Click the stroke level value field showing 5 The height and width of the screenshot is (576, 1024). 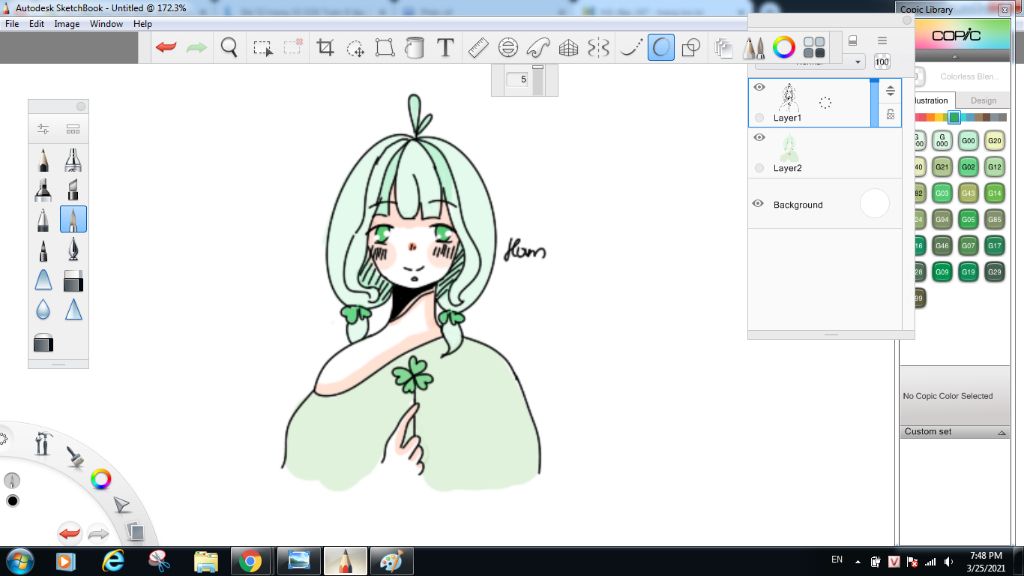click(517, 80)
